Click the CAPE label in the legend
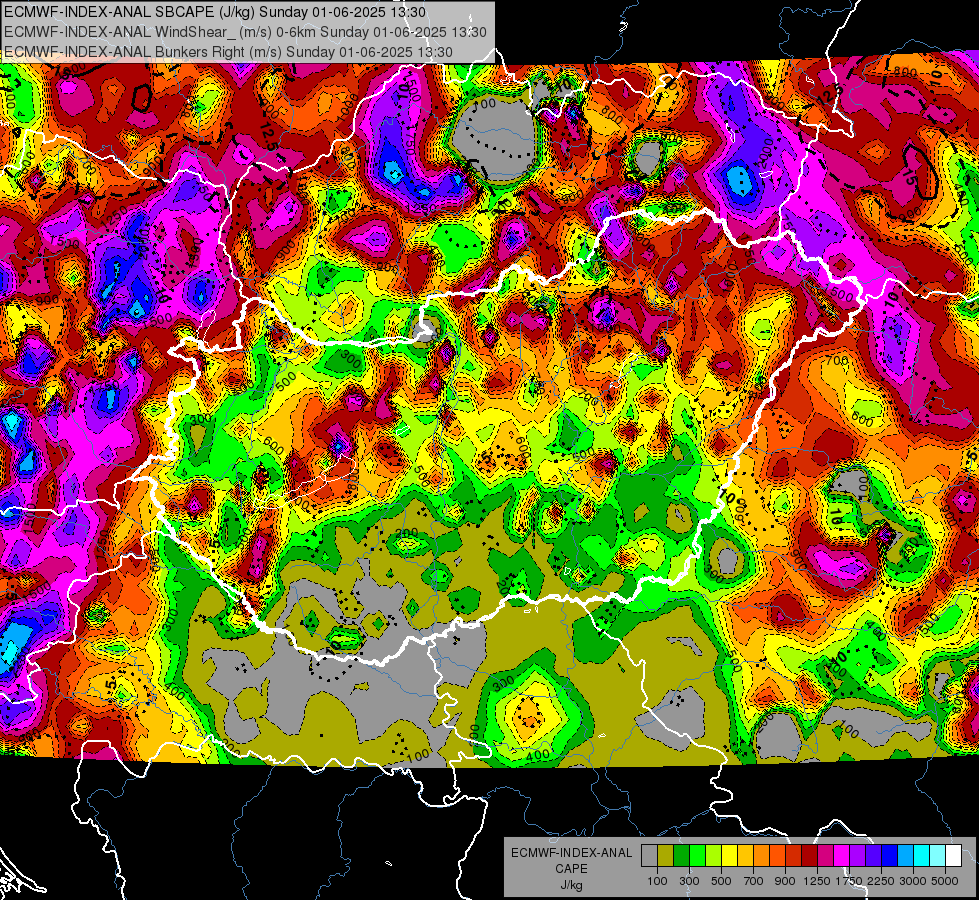Viewport: 979px width, 900px height. point(571,869)
